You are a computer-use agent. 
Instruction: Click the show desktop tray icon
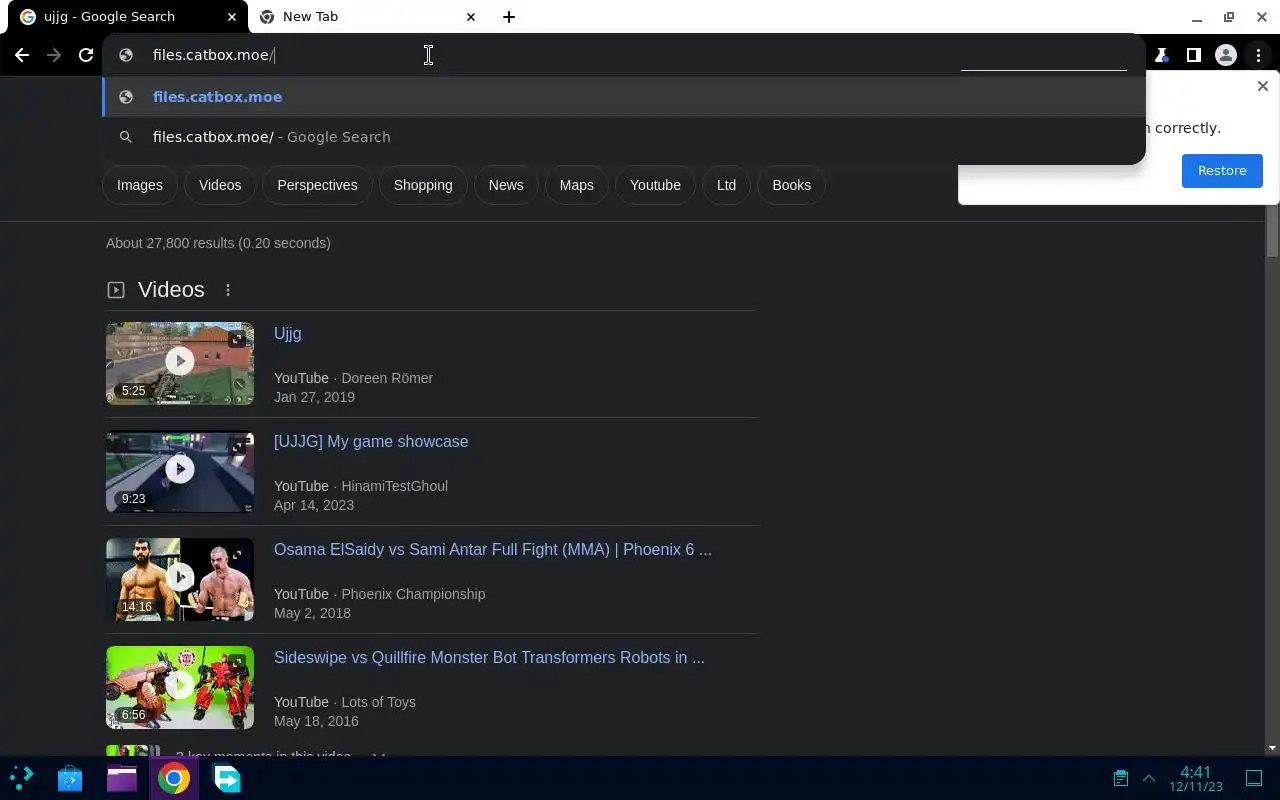pos(1254,778)
